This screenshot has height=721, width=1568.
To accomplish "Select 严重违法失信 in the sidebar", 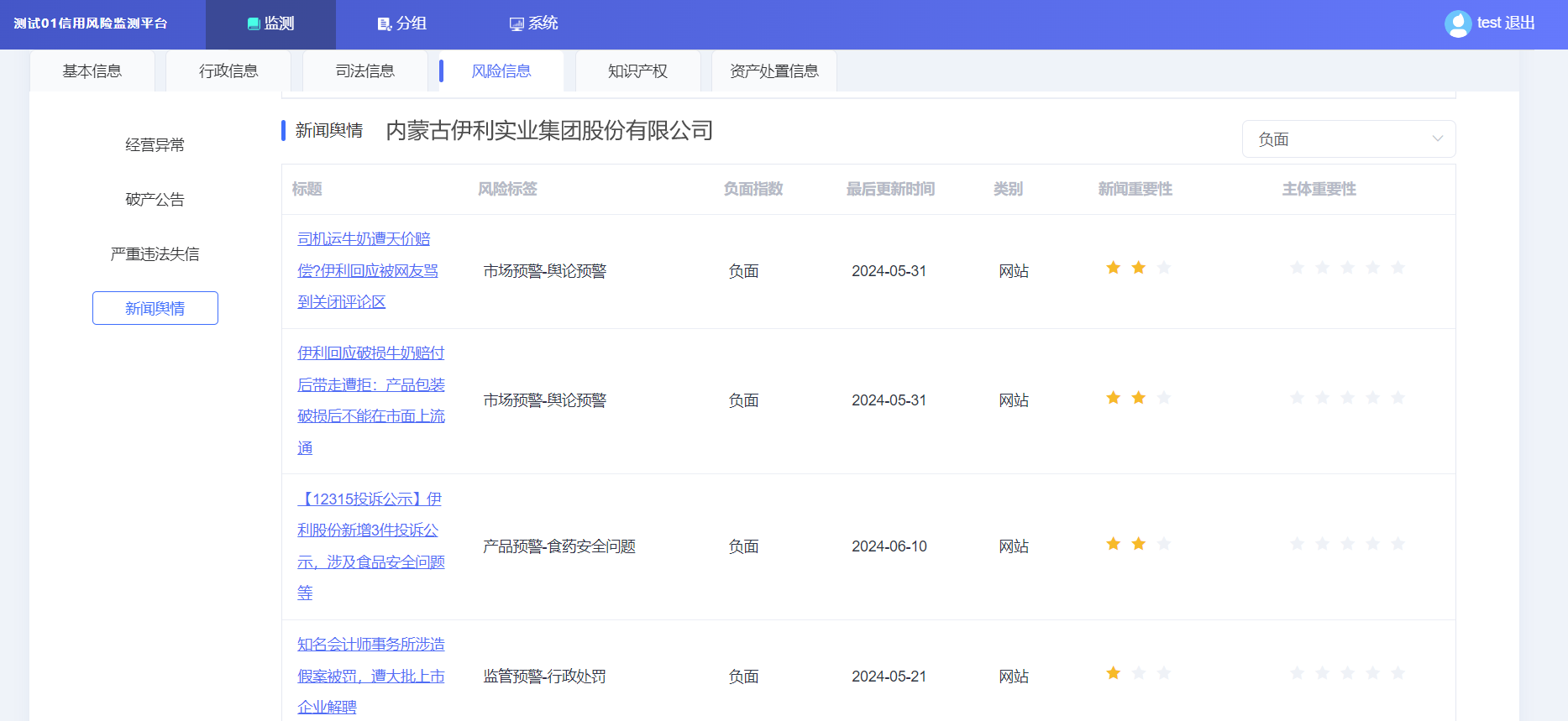I will point(155,254).
